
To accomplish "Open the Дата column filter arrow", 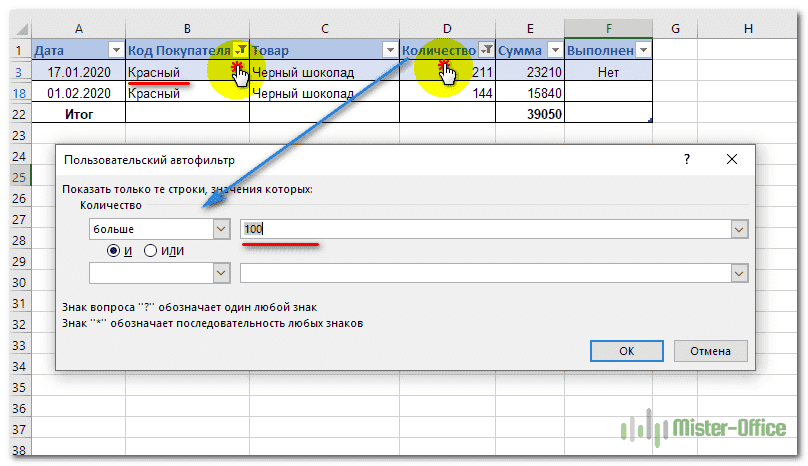I will click(115, 50).
